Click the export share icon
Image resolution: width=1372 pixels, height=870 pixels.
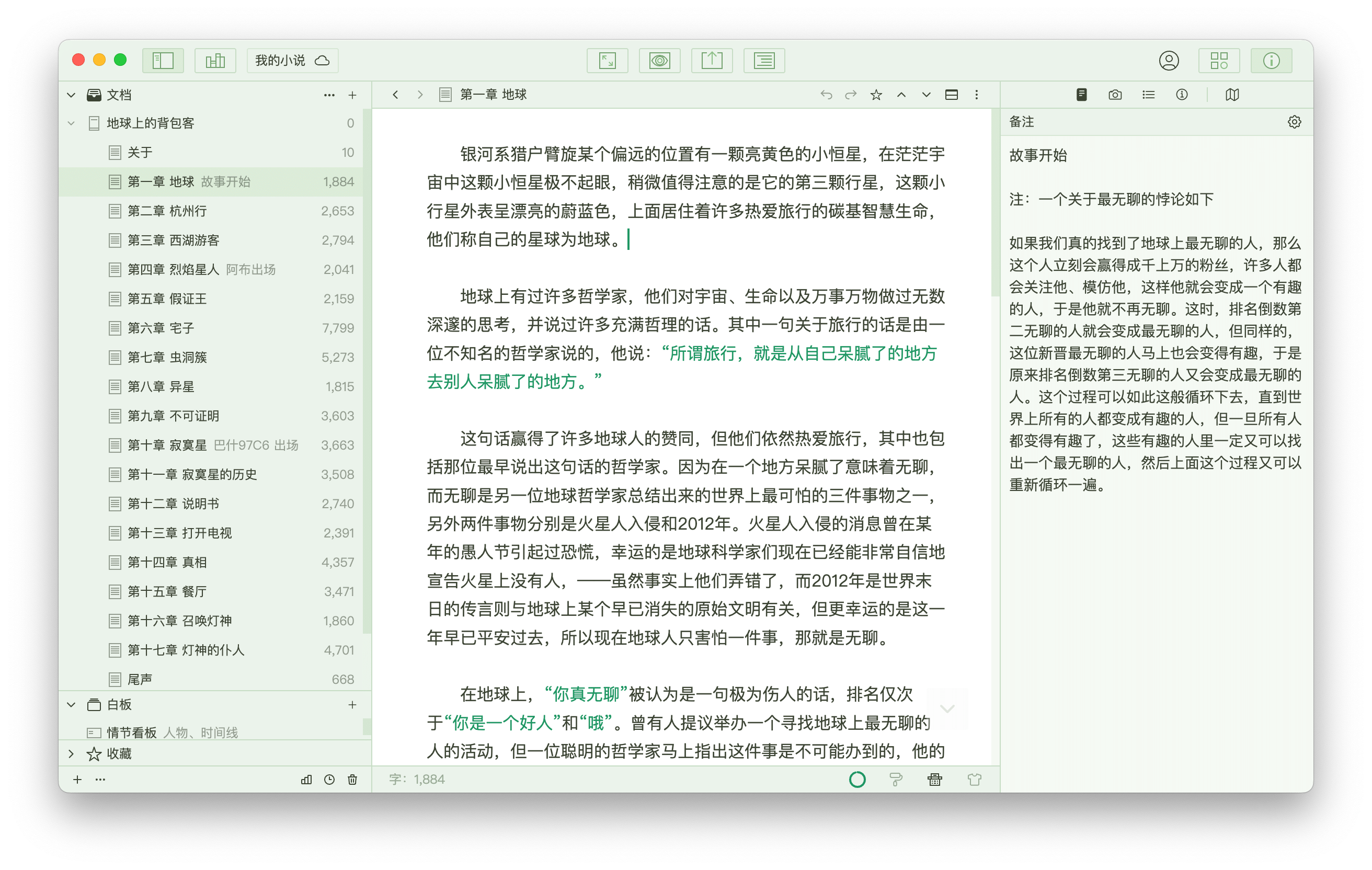pos(712,61)
